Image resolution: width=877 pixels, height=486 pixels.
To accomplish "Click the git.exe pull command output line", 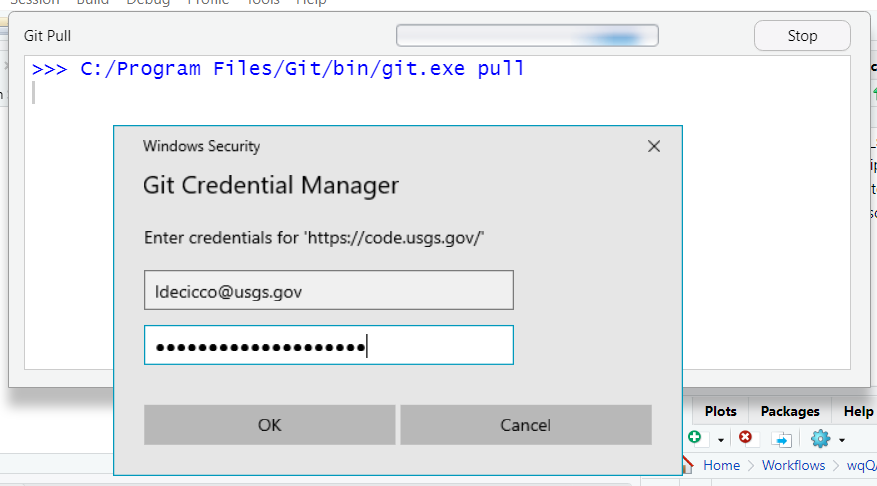I will (x=278, y=69).
